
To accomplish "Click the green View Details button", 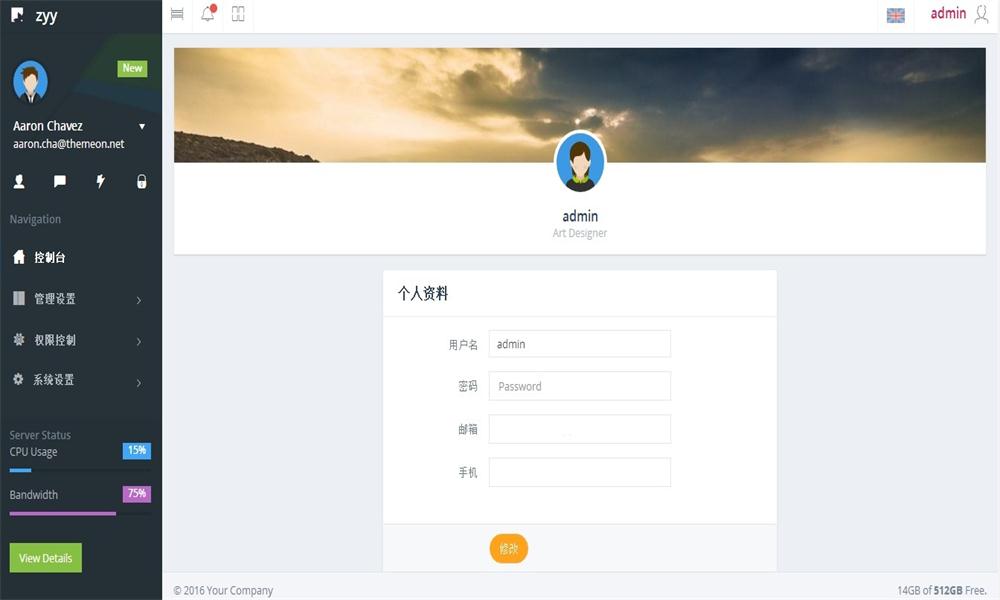I will click(45, 558).
